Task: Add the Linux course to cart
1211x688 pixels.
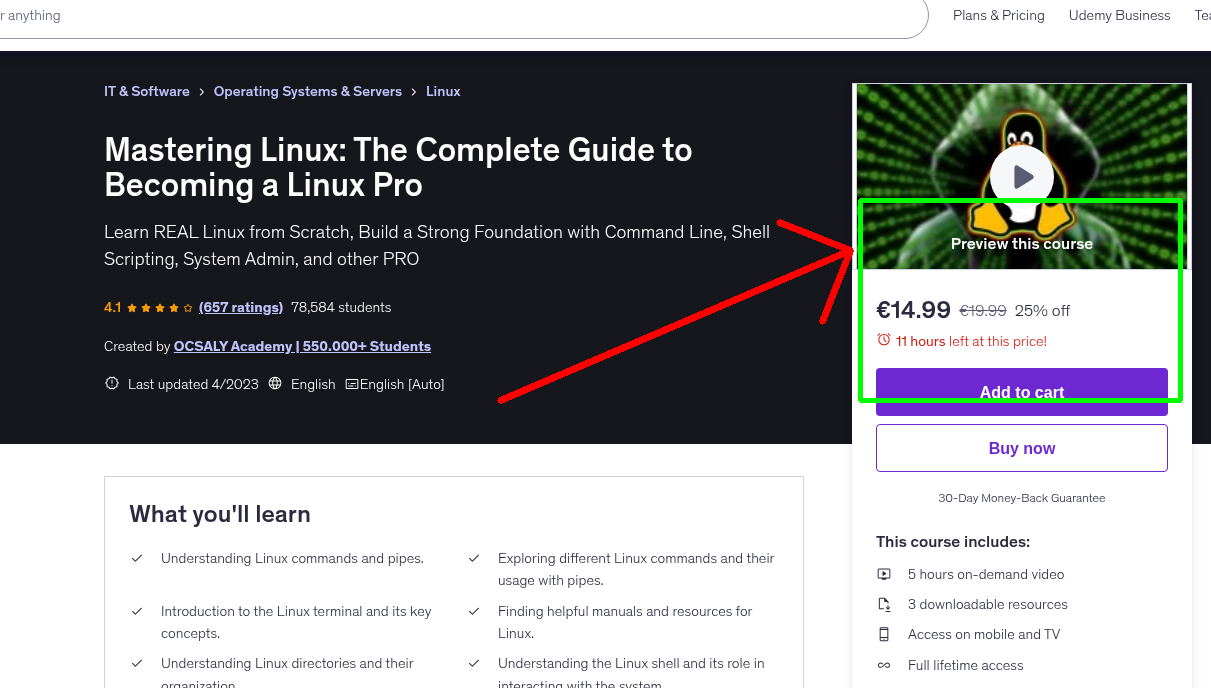Action: [1021, 392]
